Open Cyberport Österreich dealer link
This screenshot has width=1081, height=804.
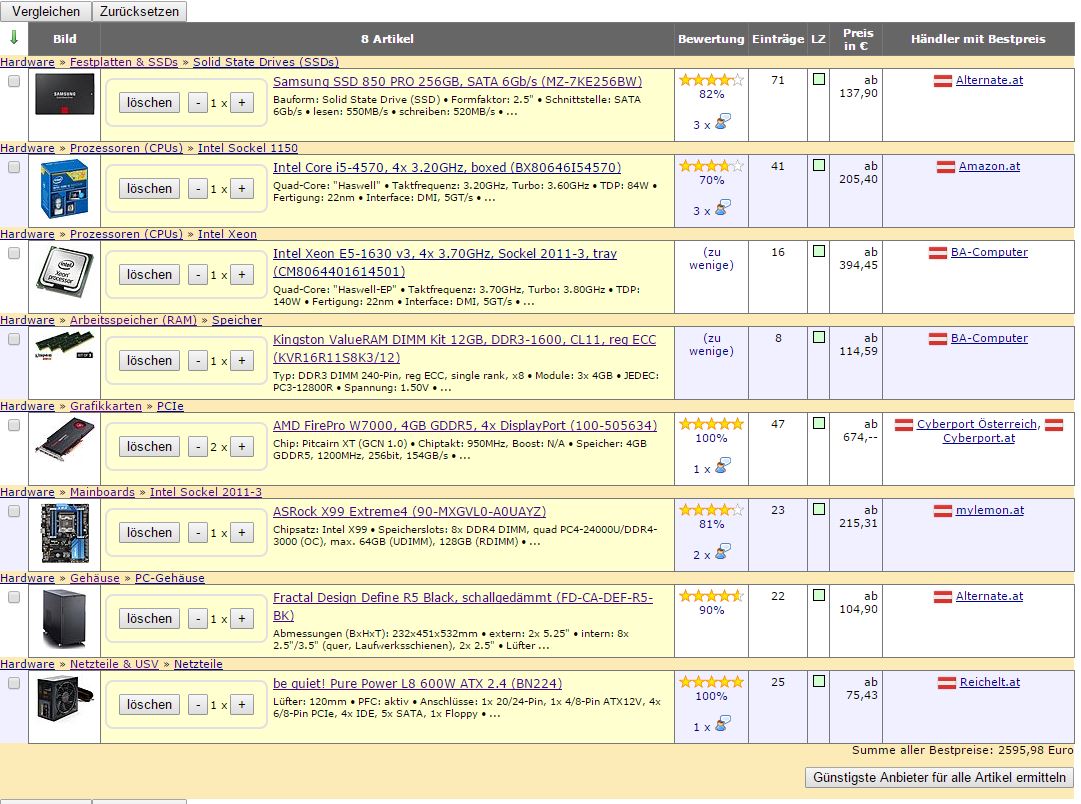977,424
